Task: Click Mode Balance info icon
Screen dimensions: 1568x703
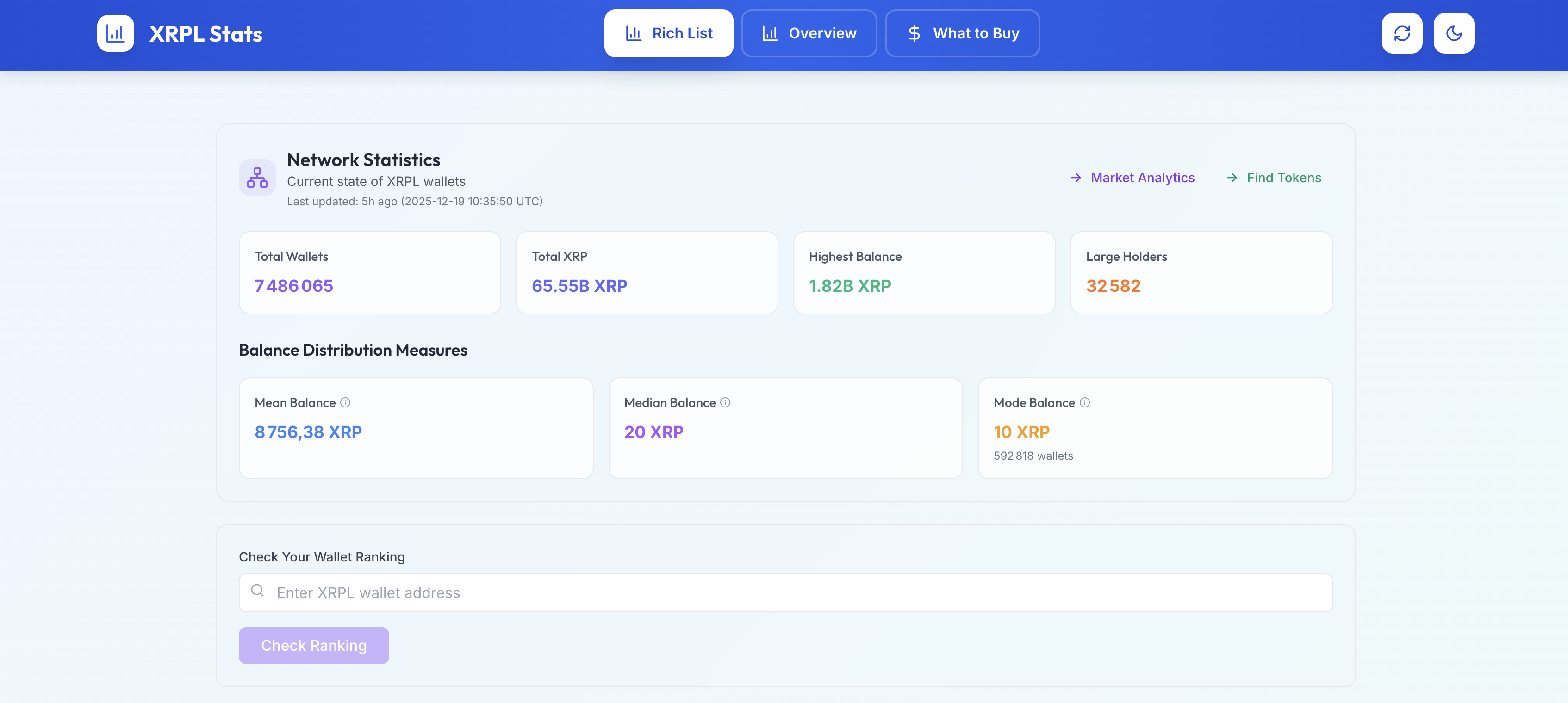Action: (x=1085, y=402)
